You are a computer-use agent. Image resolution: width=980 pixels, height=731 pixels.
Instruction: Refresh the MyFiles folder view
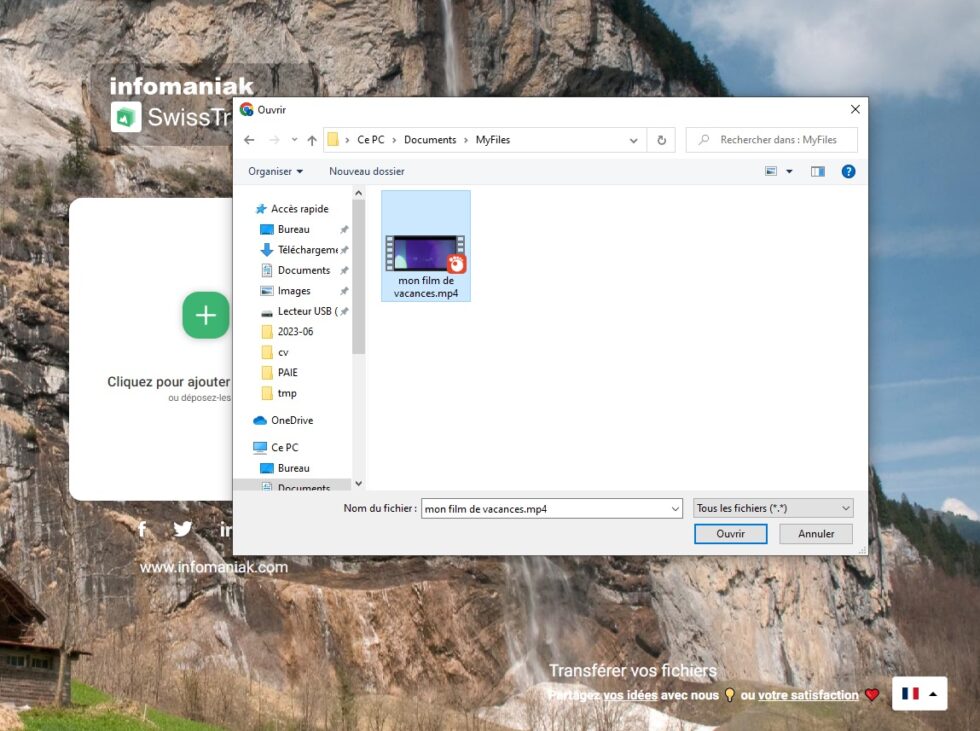(661, 140)
